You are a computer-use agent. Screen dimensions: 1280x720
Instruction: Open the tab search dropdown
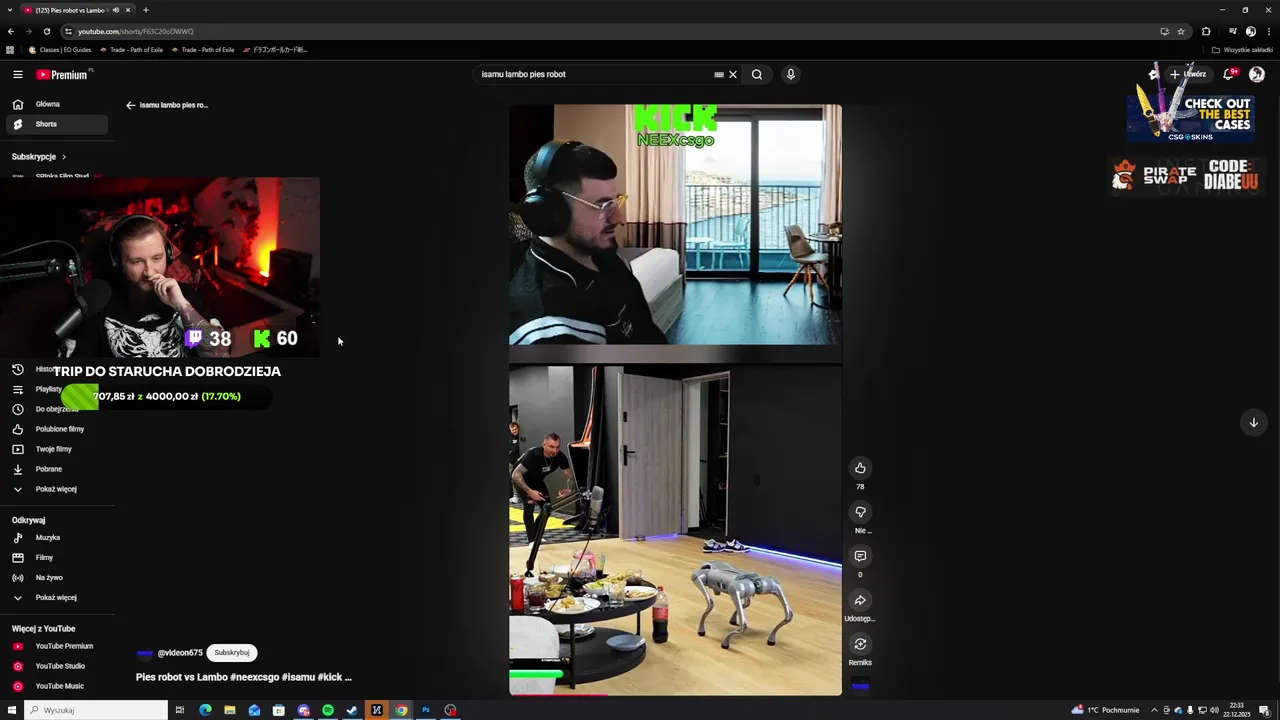click(x=11, y=10)
